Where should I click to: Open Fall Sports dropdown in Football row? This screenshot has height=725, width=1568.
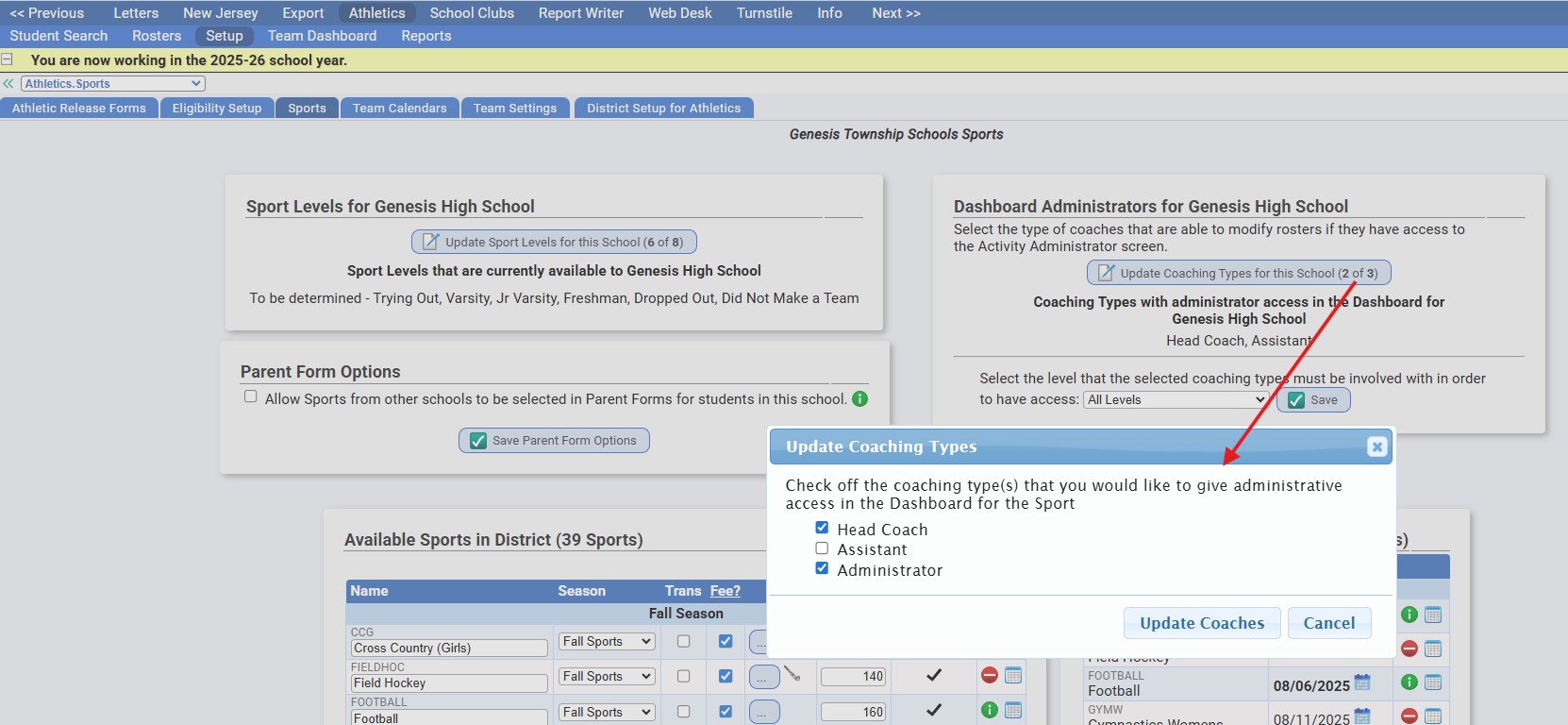coord(607,712)
